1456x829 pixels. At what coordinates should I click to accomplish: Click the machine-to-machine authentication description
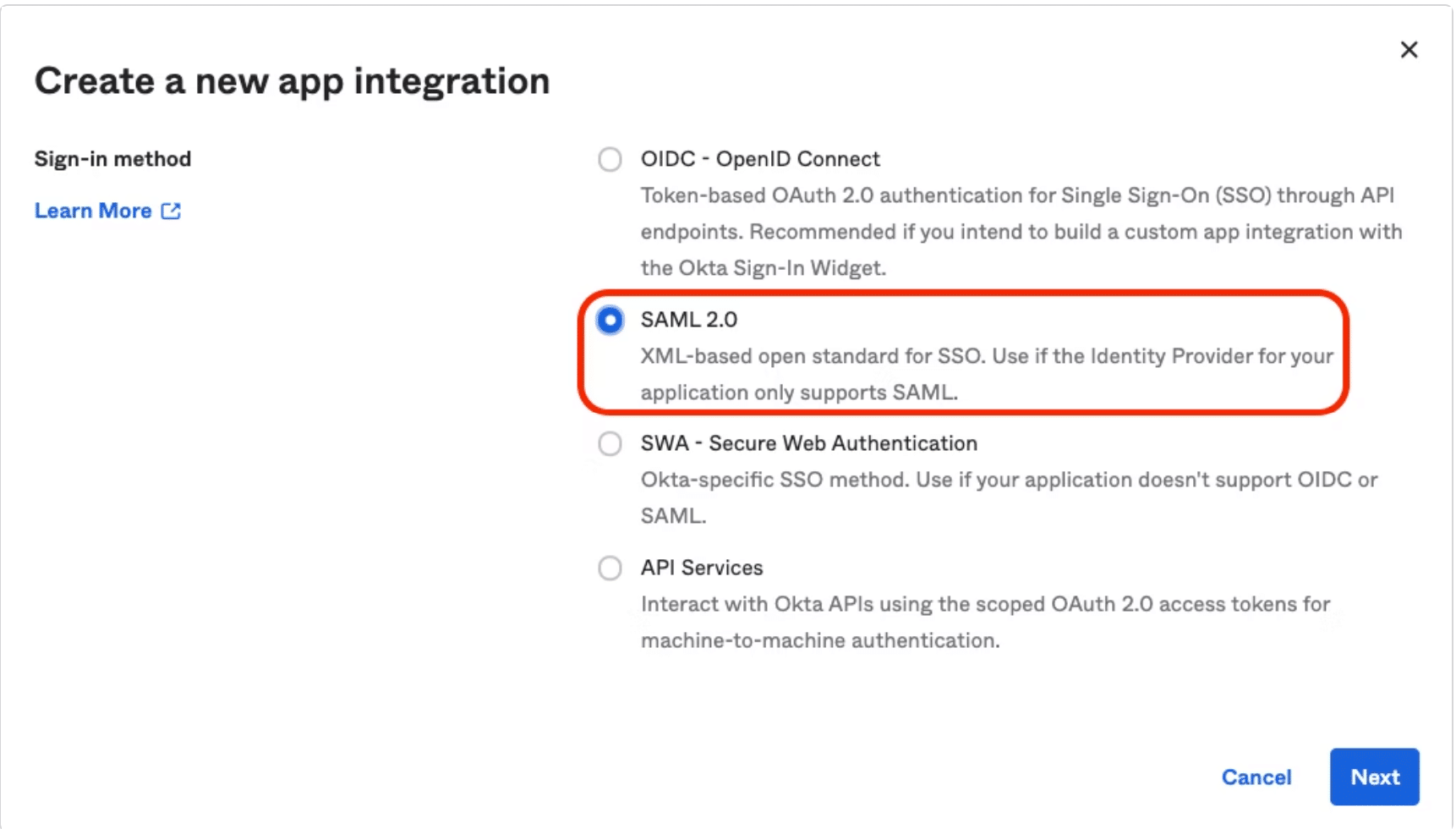(985, 622)
